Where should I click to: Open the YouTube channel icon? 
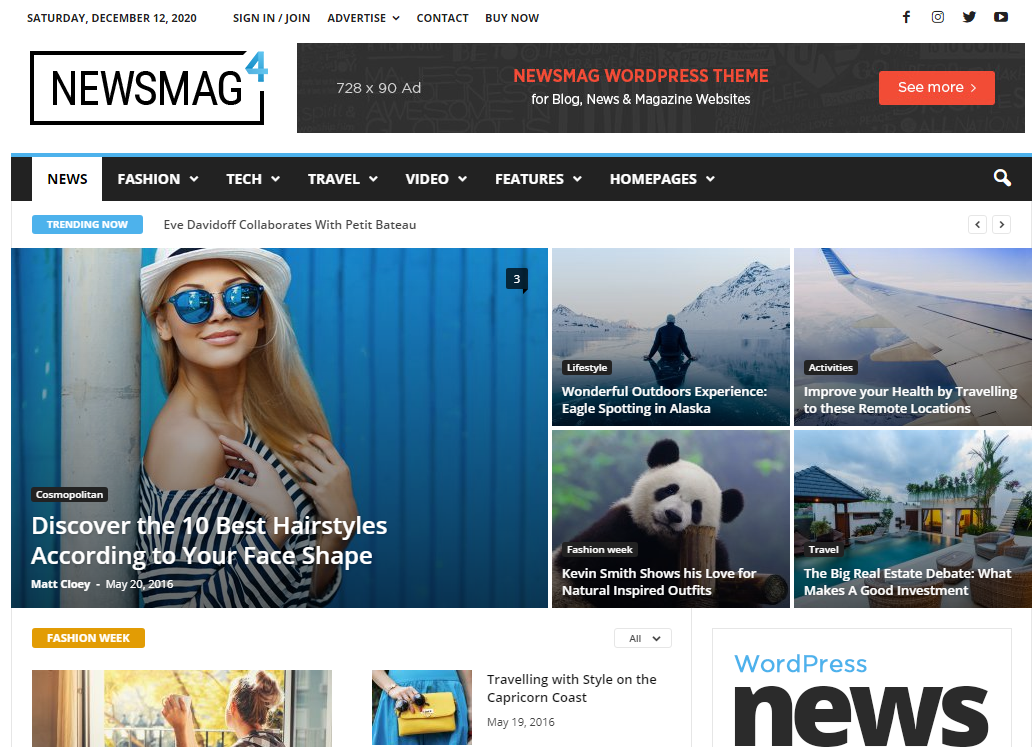point(1001,17)
